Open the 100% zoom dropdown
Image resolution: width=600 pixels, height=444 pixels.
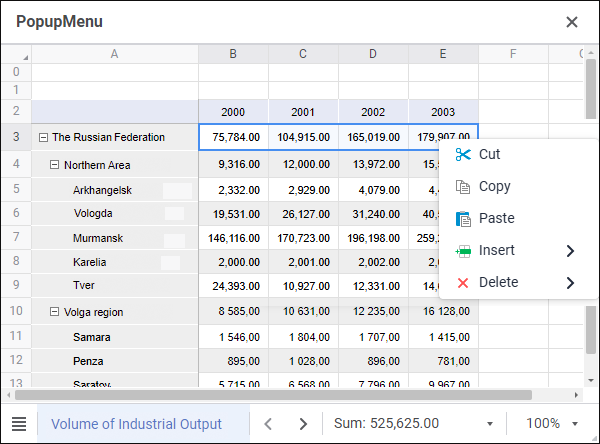click(x=552, y=424)
